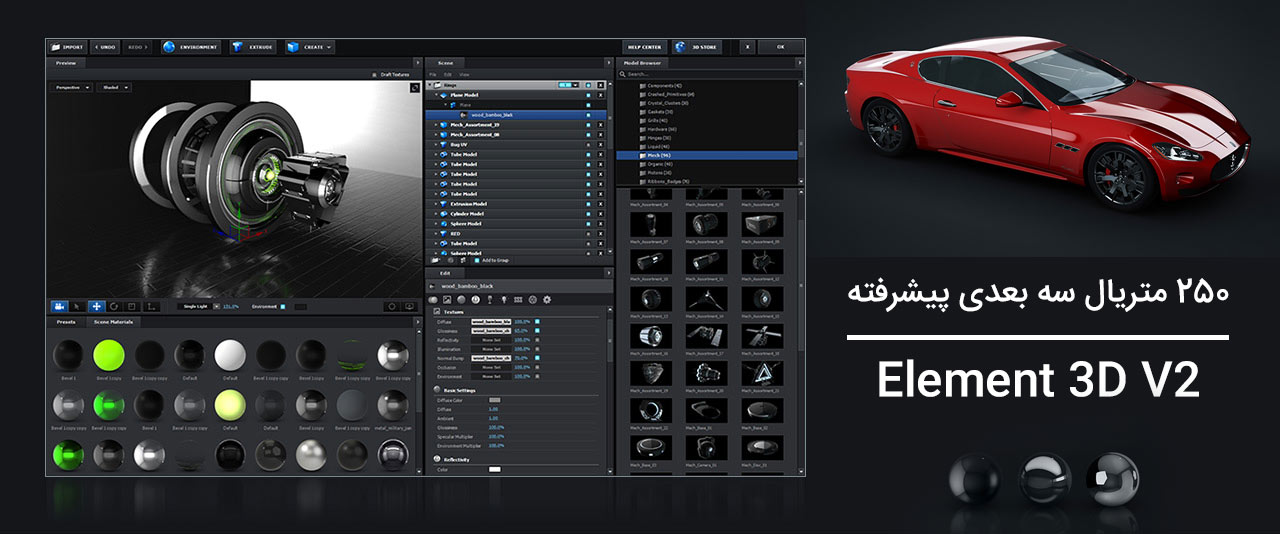Click the fullscreen monitor icon below preview
The width and height of the screenshot is (1280, 534).
[x=409, y=307]
